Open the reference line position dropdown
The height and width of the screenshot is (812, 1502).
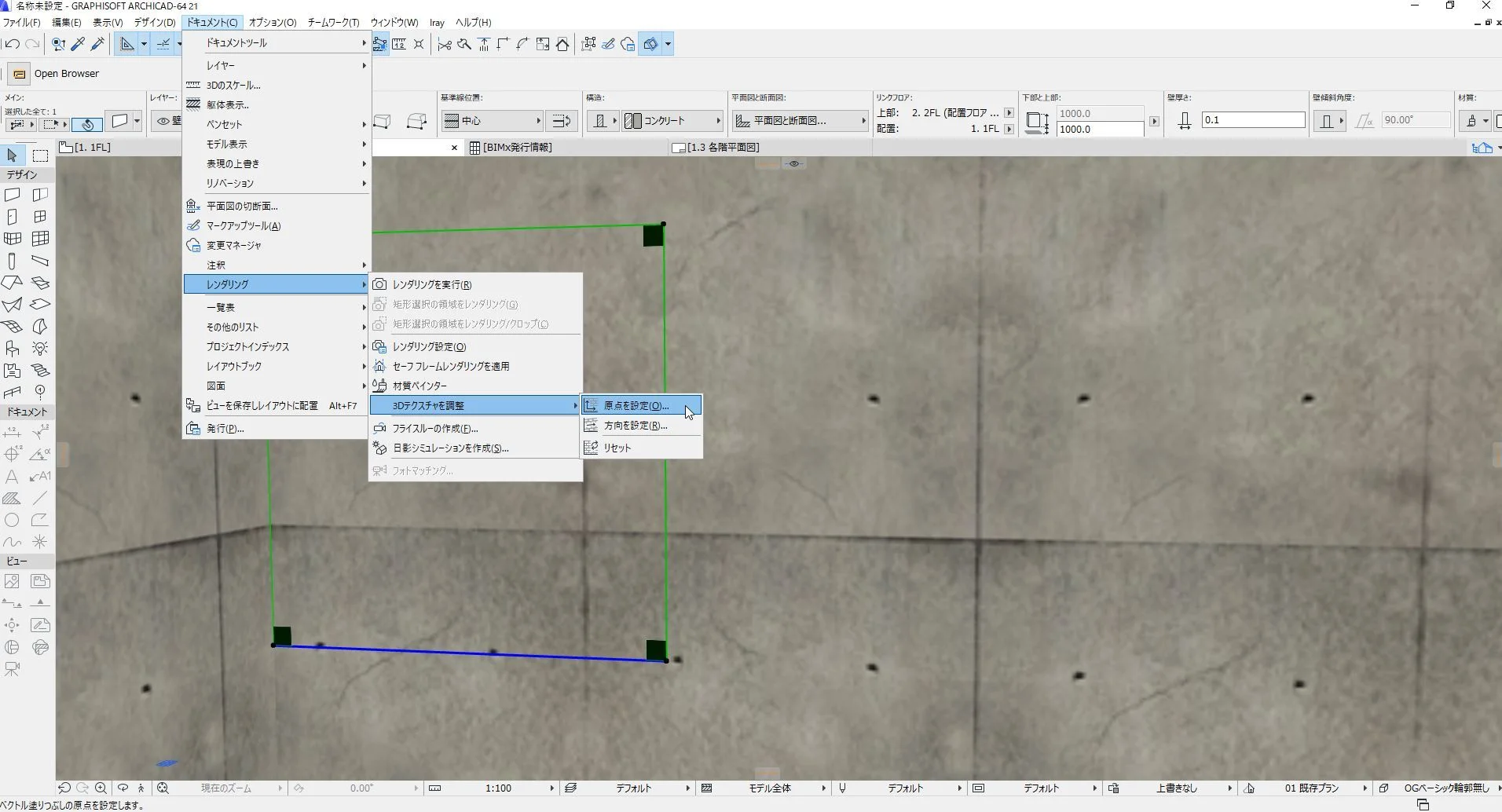click(493, 121)
